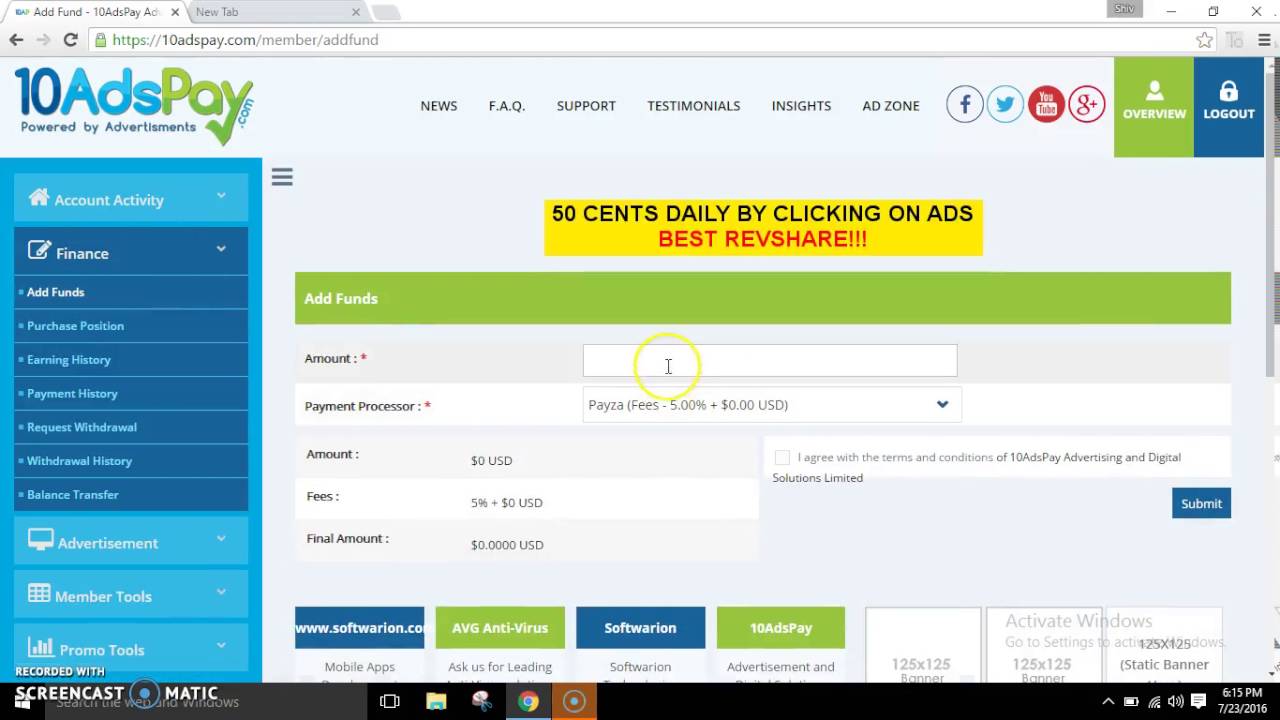Open Request Withdrawal in sidebar

(x=131, y=427)
